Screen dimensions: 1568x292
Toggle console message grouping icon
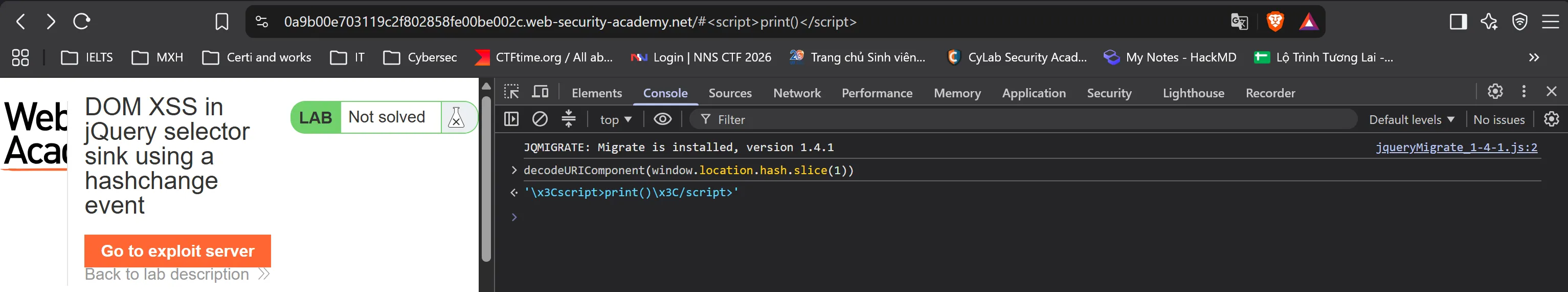569,119
